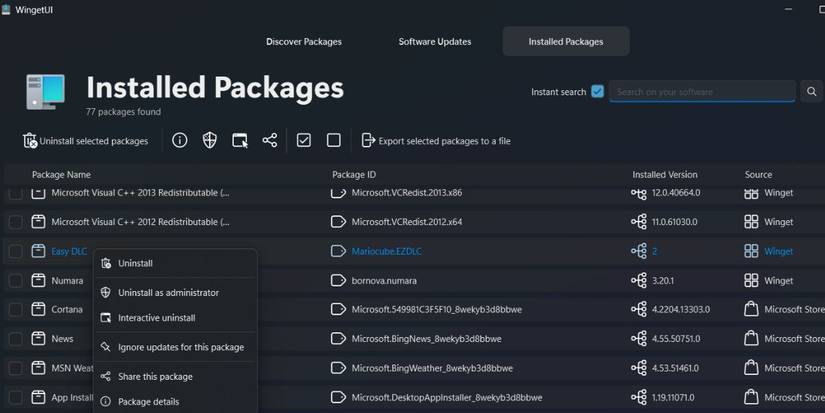Screen dimensions: 825x413
Task: Sort by the Package Name column header
Action: [x=61, y=175]
